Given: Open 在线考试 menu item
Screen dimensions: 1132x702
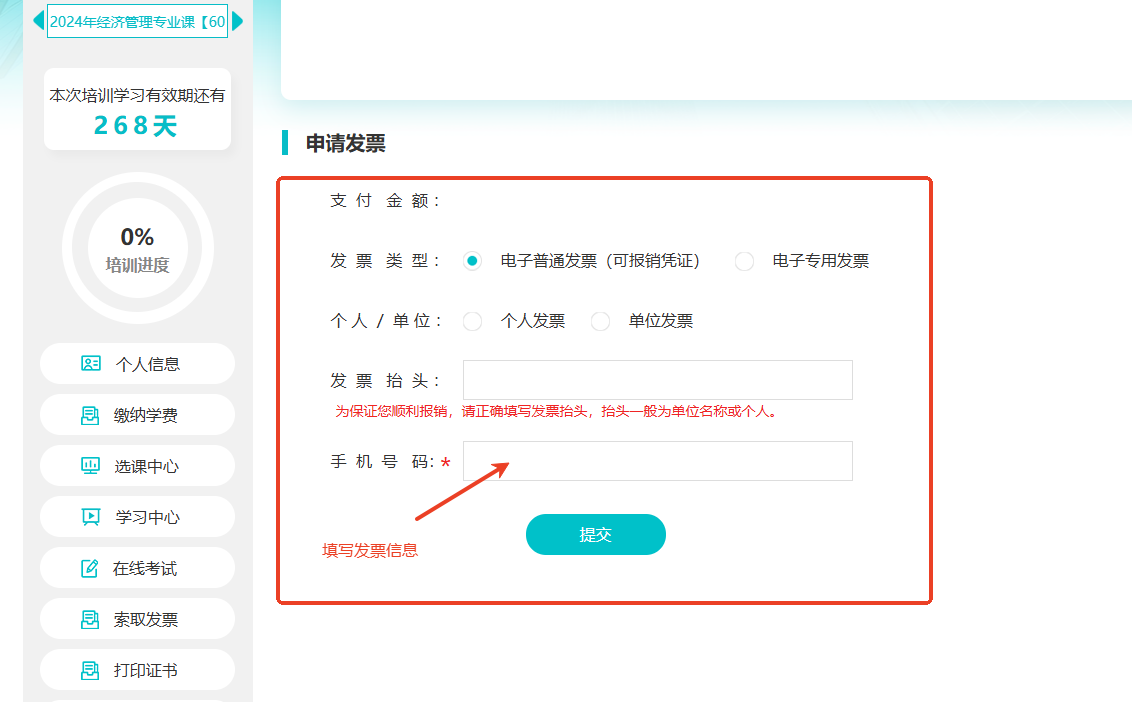Looking at the screenshot, I should [x=137, y=568].
